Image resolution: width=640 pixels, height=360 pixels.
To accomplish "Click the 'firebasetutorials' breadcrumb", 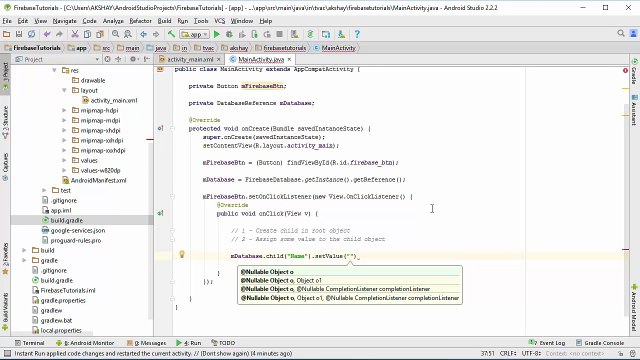I will [281, 48].
